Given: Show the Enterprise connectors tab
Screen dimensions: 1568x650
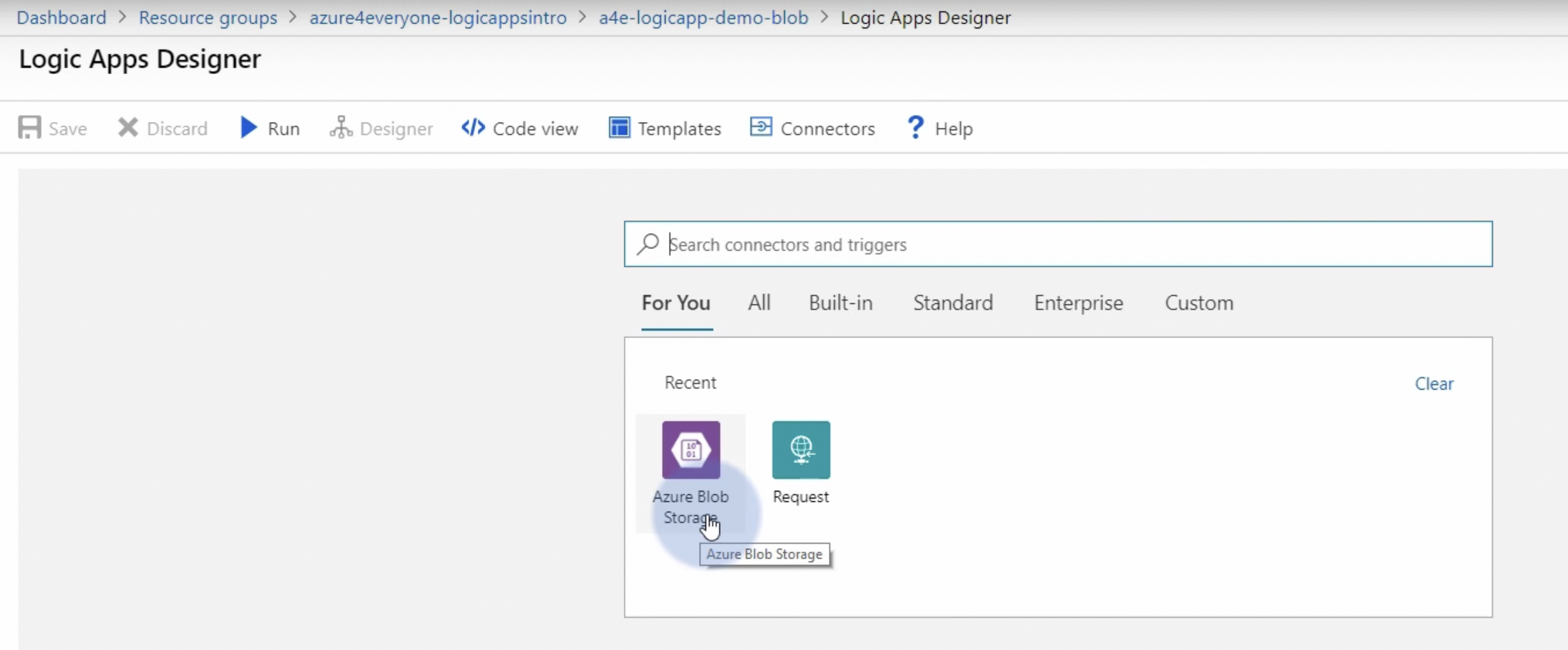Looking at the screenshot, I should coord(1078,303).
